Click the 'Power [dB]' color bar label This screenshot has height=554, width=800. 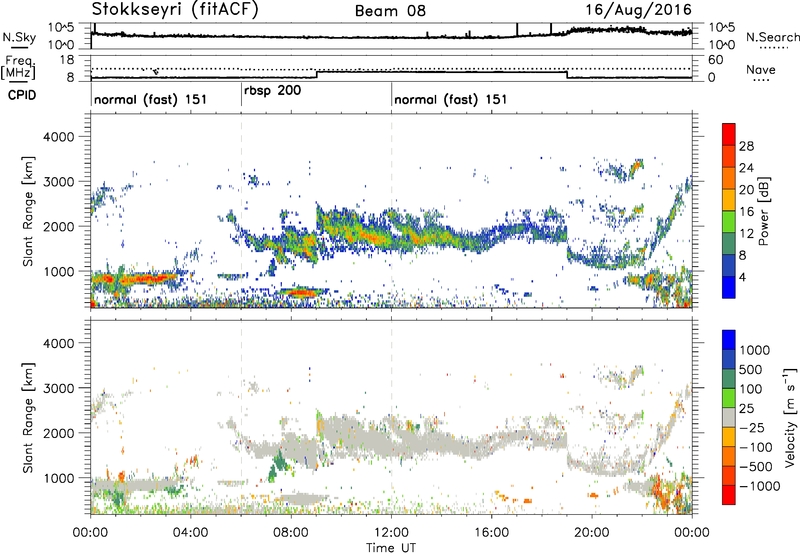[763, 211]
